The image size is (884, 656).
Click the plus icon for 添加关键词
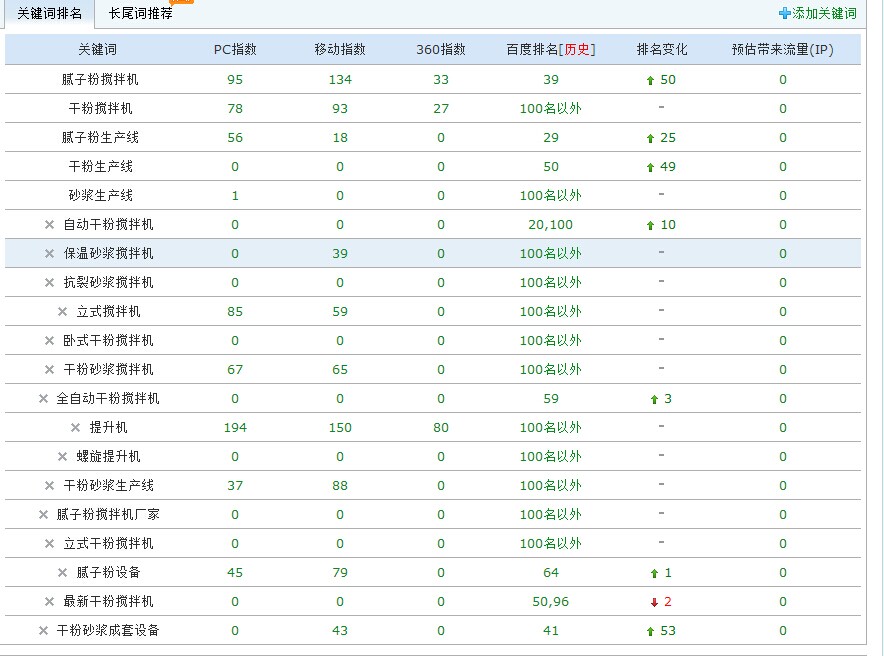[x=784, y=14]
